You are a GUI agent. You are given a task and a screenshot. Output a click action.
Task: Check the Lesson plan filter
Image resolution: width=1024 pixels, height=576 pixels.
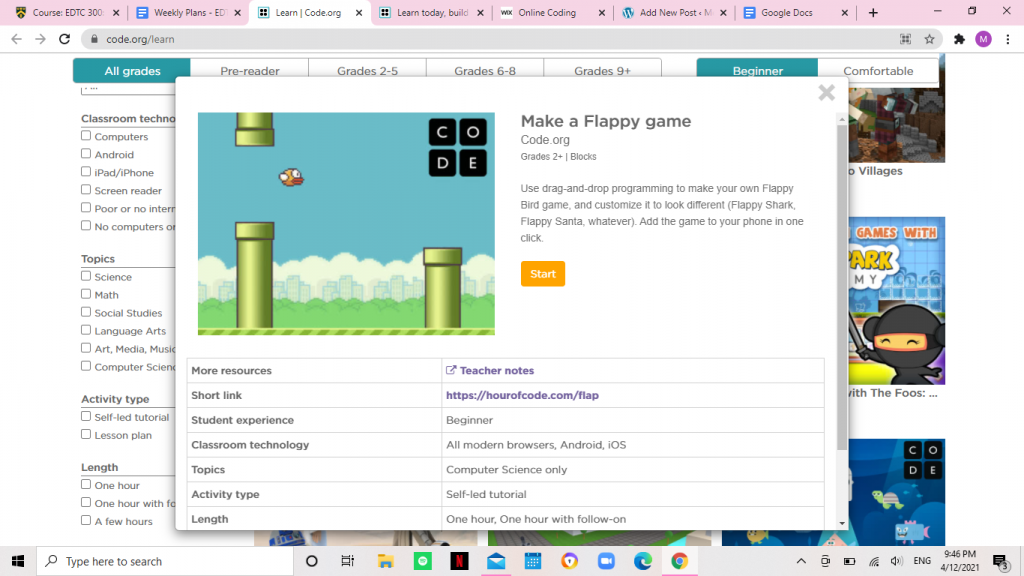86,434
